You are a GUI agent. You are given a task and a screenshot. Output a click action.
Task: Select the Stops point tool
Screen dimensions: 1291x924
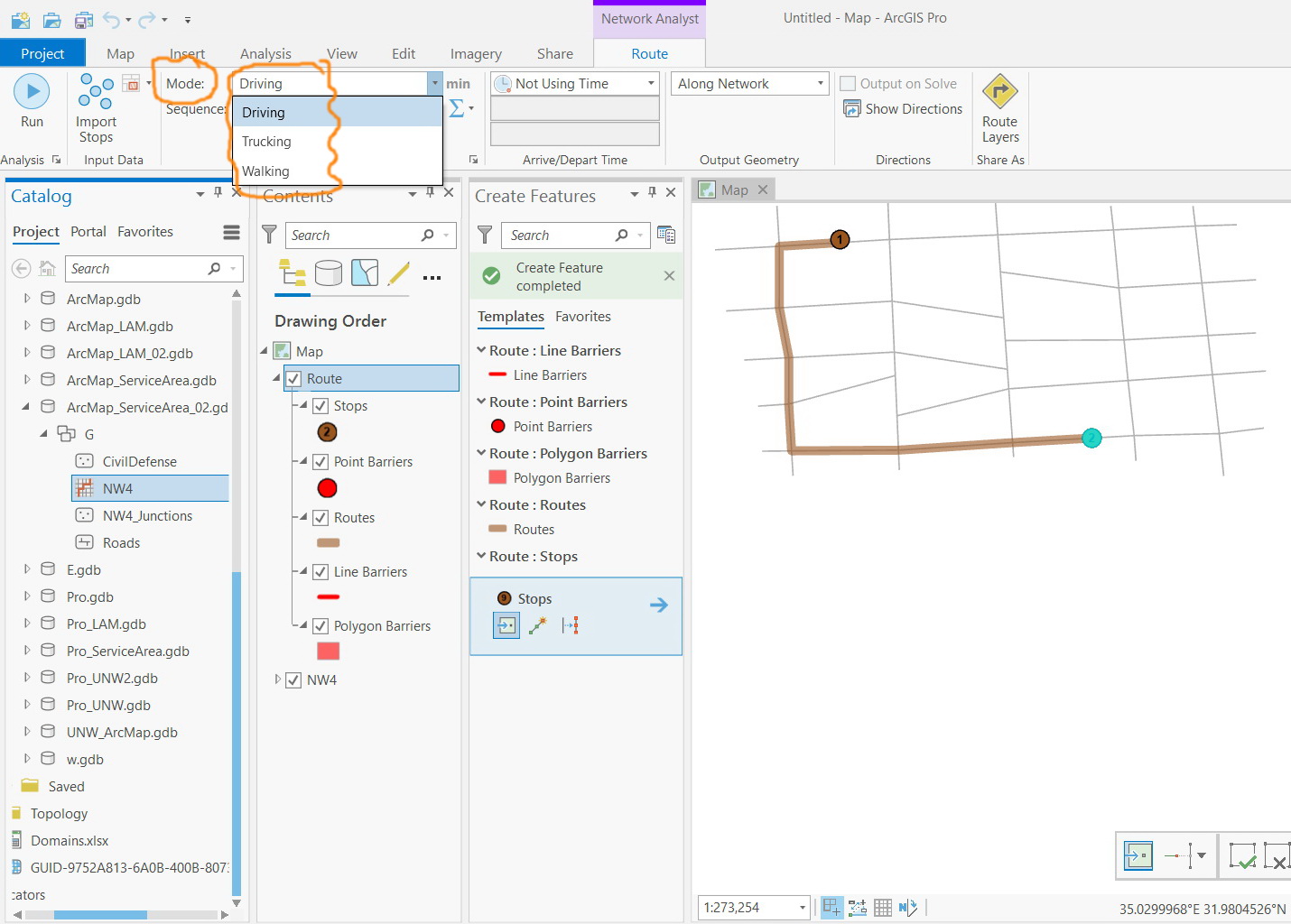506,624
